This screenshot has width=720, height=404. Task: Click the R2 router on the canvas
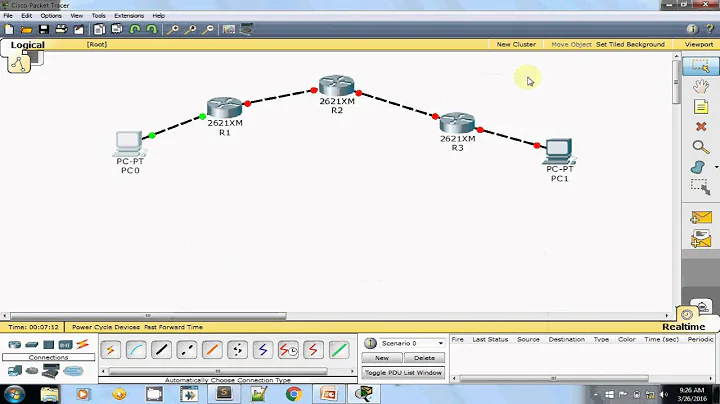pyautogui.click(x=337, y=85)
